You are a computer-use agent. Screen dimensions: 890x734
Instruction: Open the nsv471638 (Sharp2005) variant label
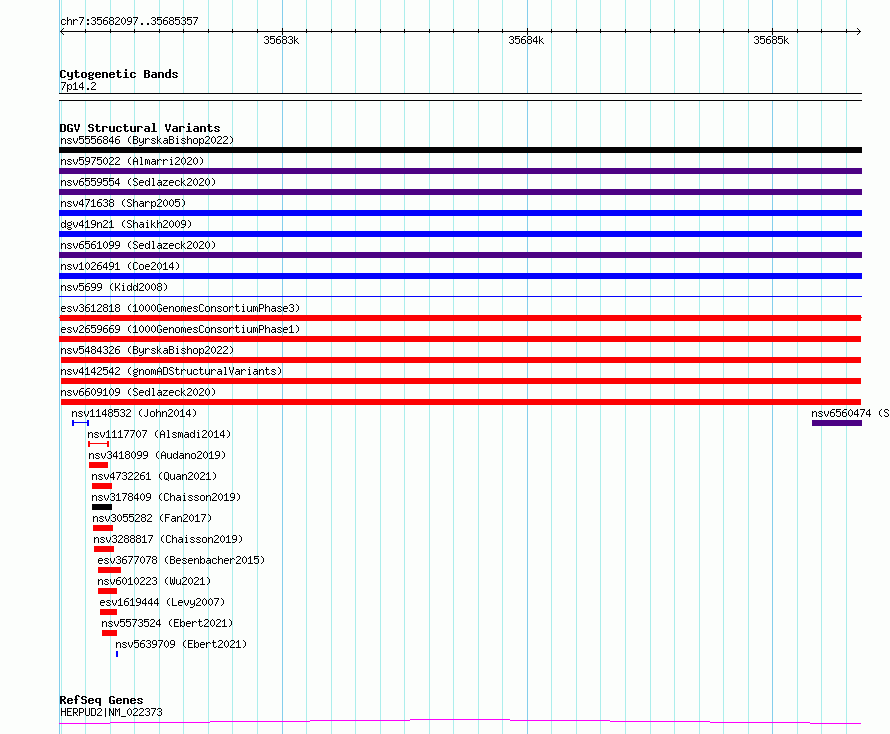tap(123, 203)
